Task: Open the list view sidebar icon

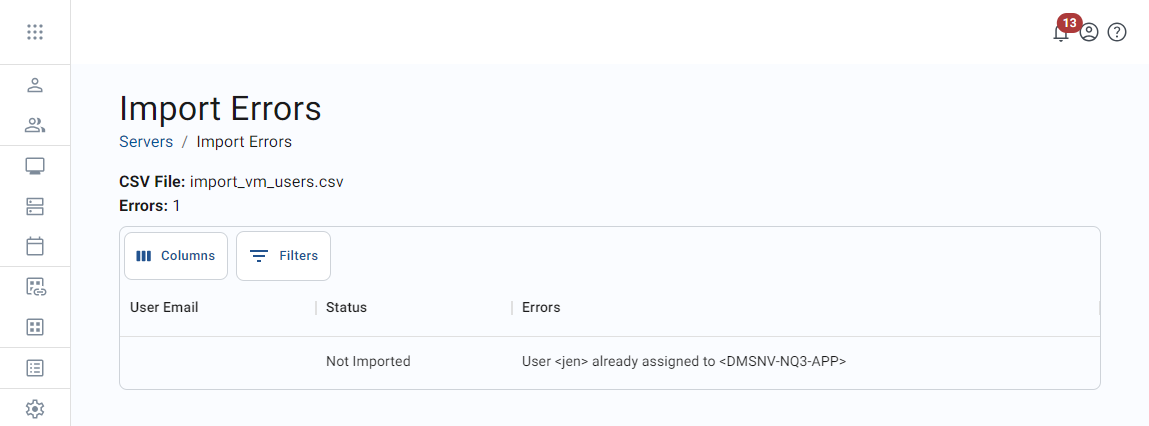Action: pos(35,368)
